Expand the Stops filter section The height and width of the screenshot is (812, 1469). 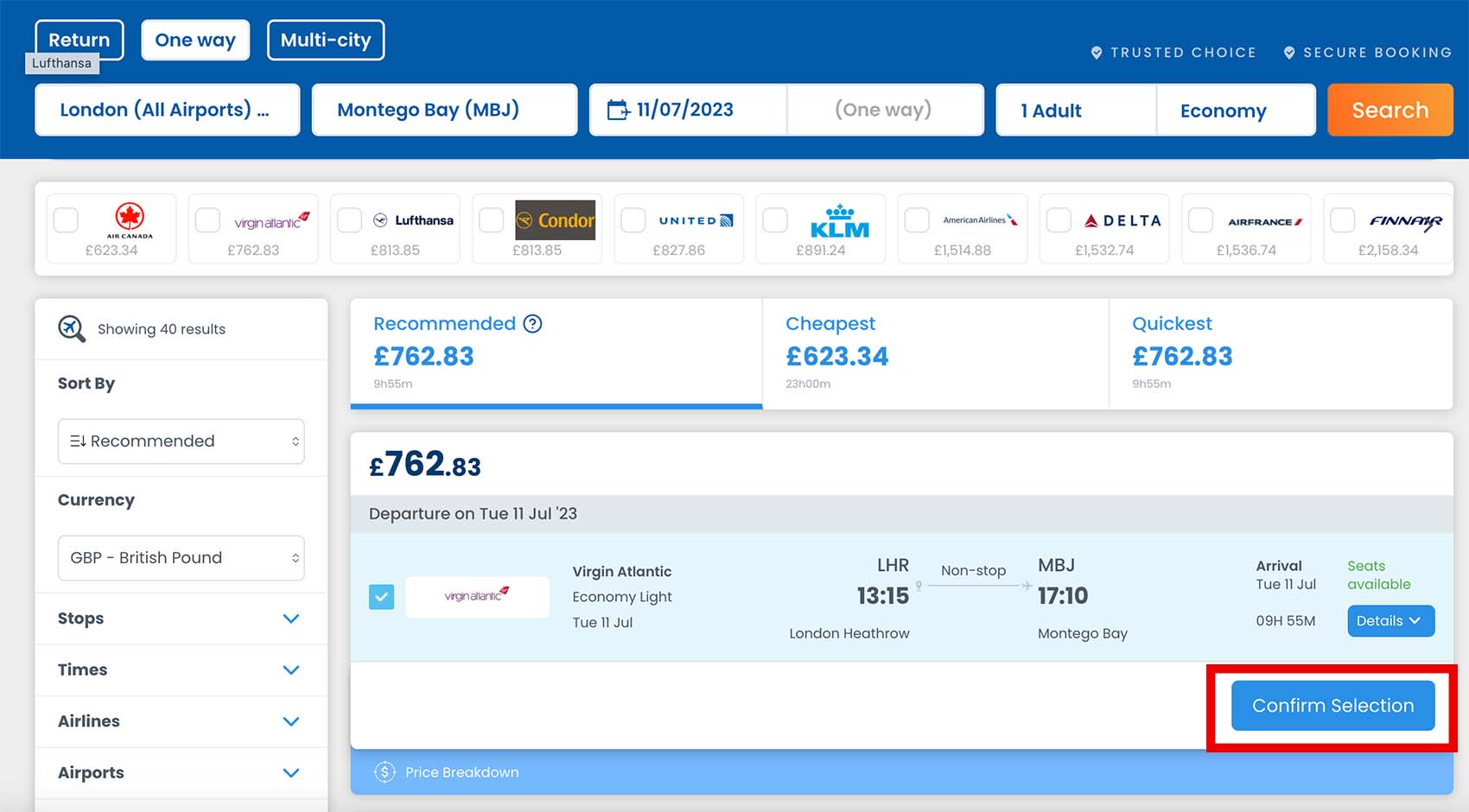(x=181, y=619)
